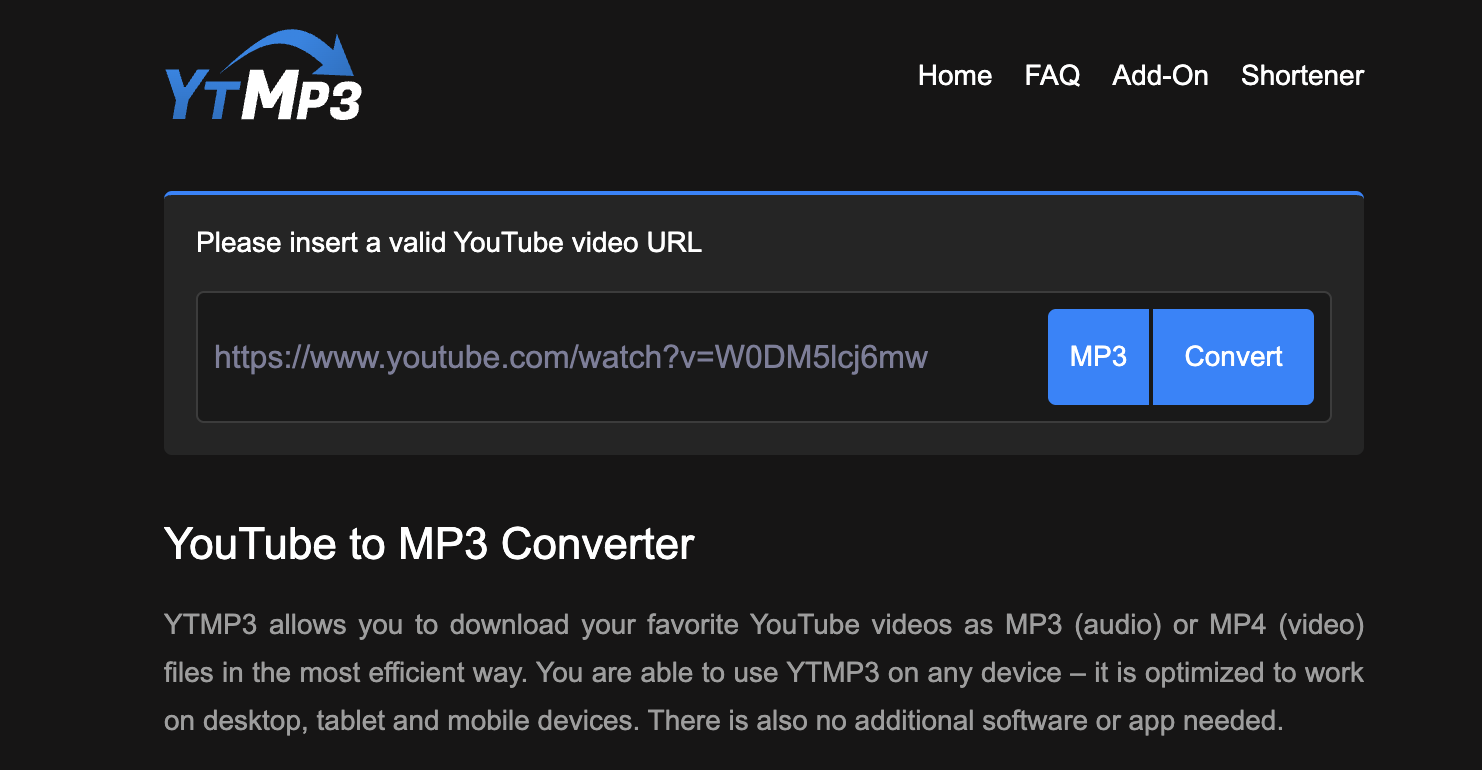The image size is (1482, 770).
Task: Click the 'Please insert a valid YouTube video URL' label
Action: pos(449,242)
